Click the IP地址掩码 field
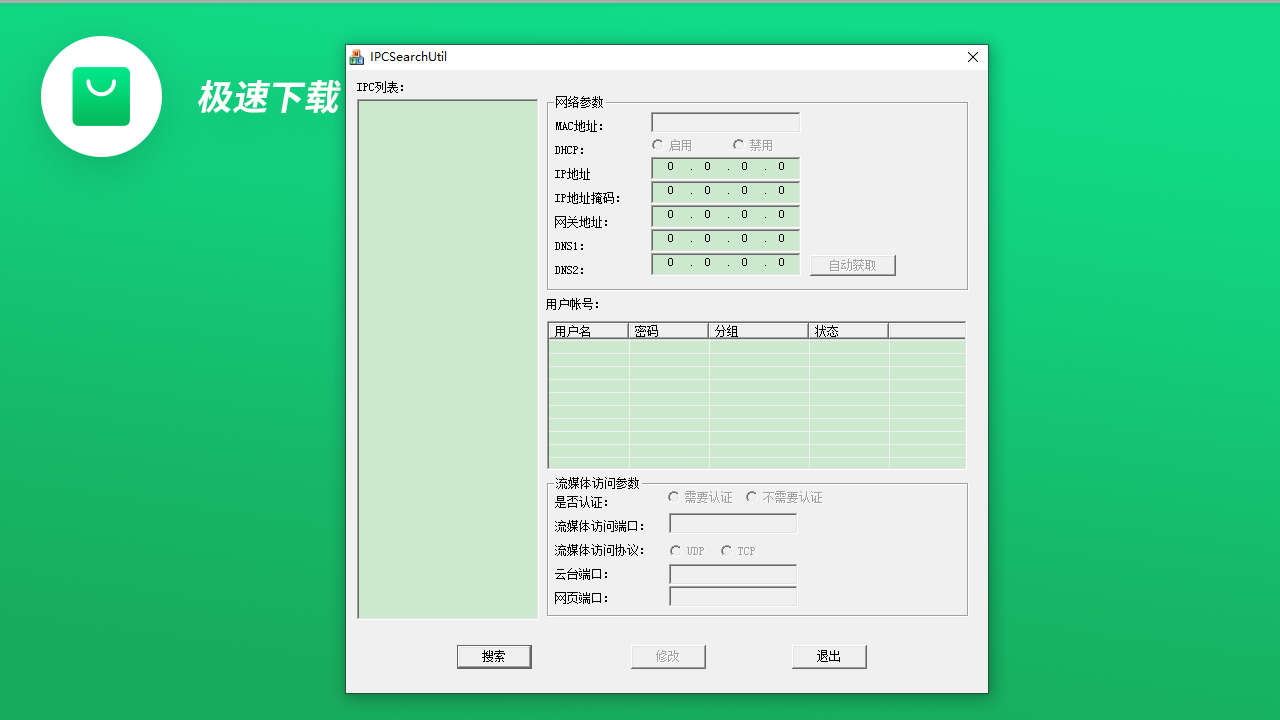This screenshot has width=1280, height=720. (726, 192)
